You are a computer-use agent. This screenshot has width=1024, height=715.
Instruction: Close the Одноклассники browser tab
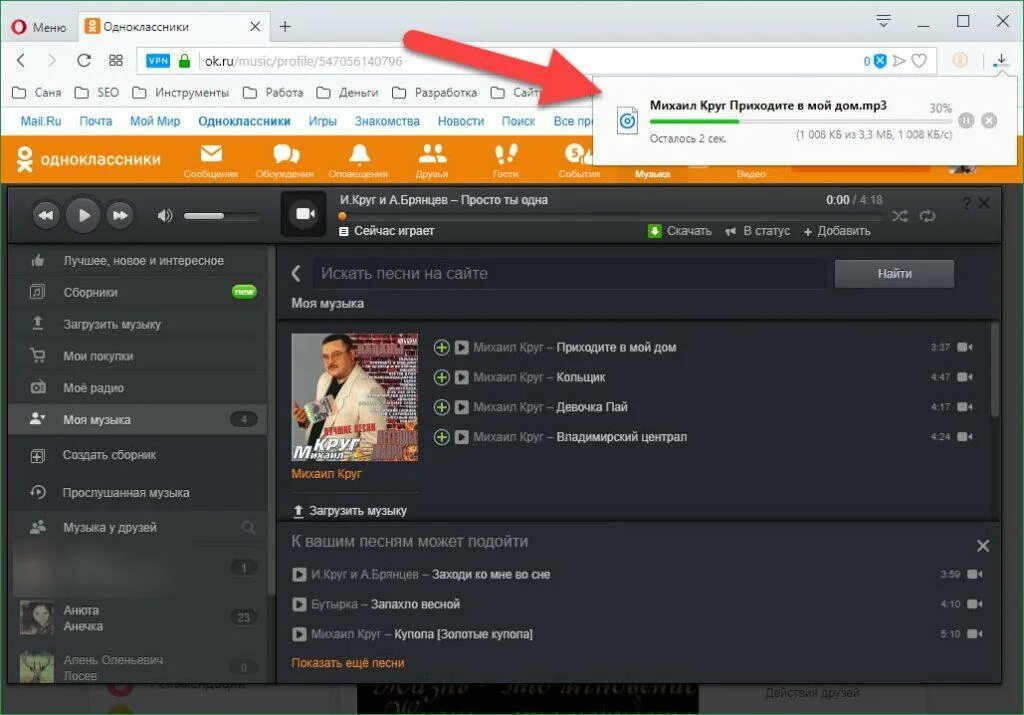pyautogui.click(x=255, y=27)
